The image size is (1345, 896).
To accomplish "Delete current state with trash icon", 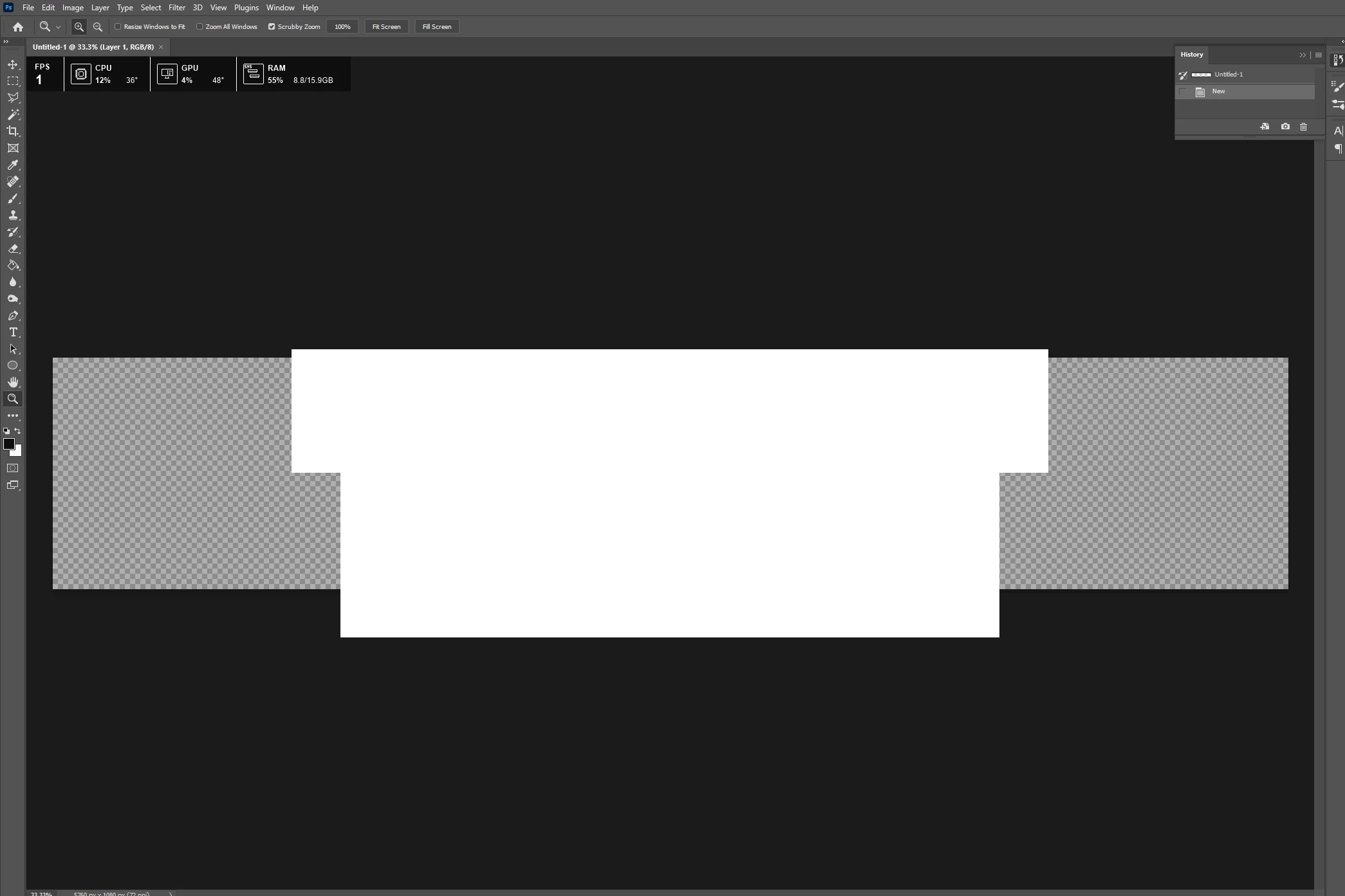I will [1303, 127].
